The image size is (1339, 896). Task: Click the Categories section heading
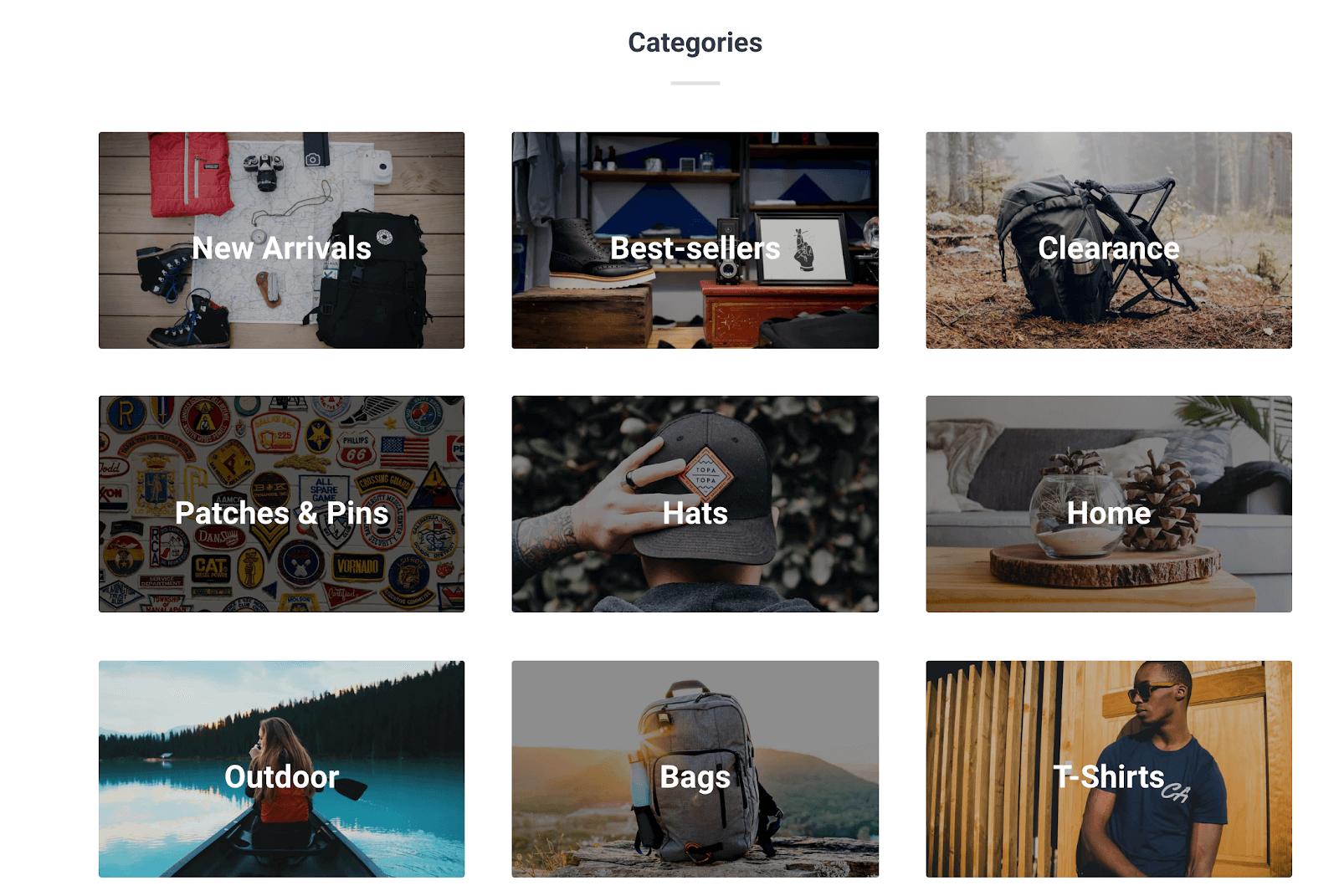[695, 43]
